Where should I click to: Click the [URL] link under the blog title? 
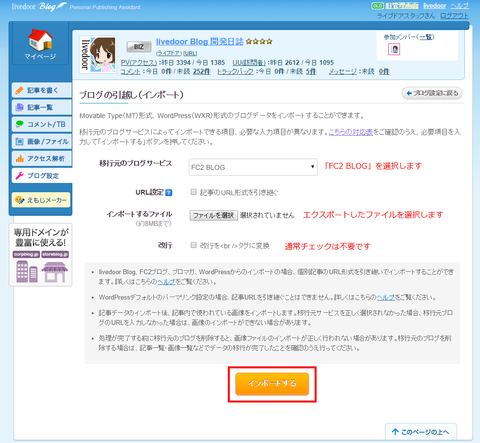pos(190,53)
